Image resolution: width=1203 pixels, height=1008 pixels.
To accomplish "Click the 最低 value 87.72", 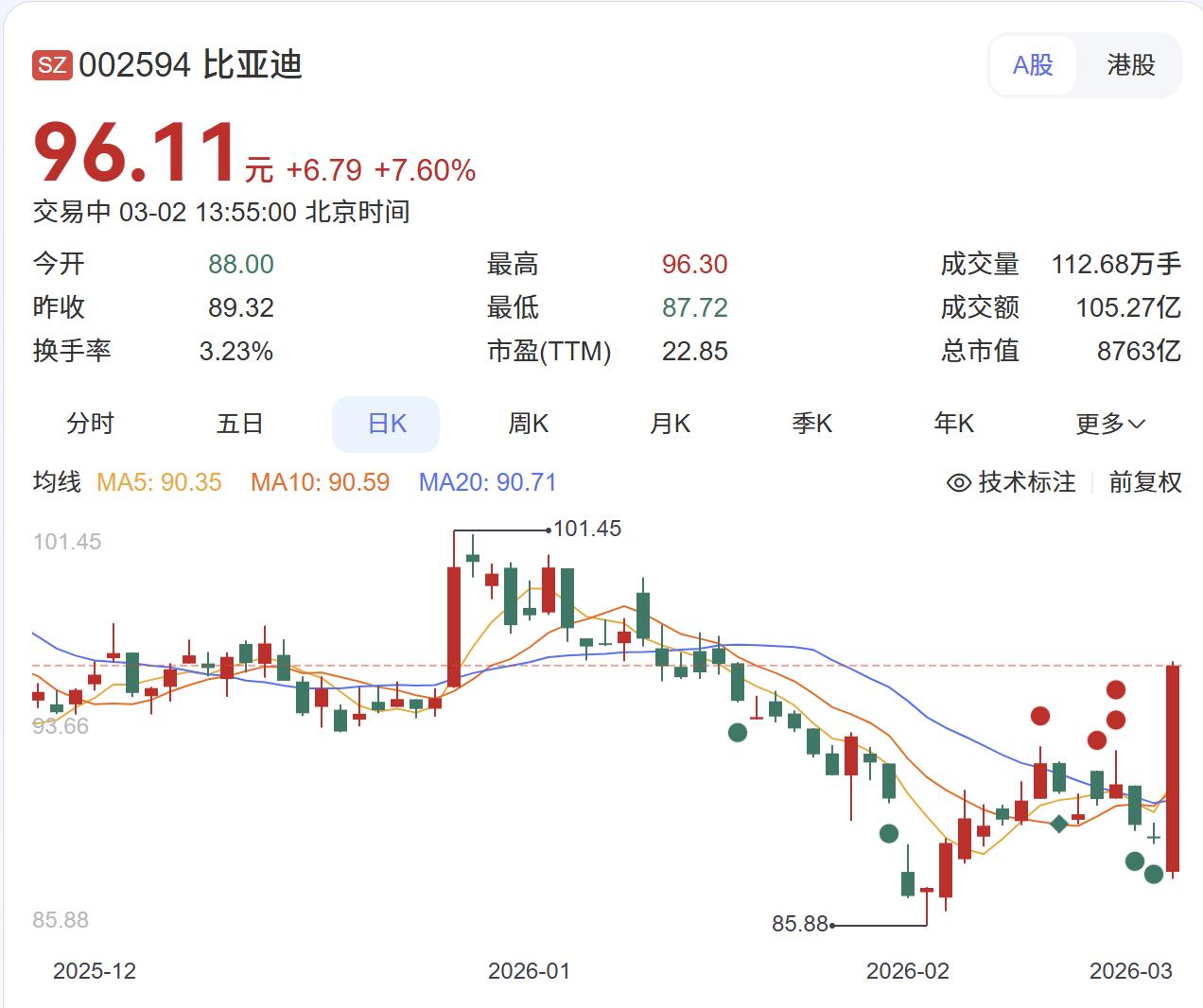I will coord(695,308).
